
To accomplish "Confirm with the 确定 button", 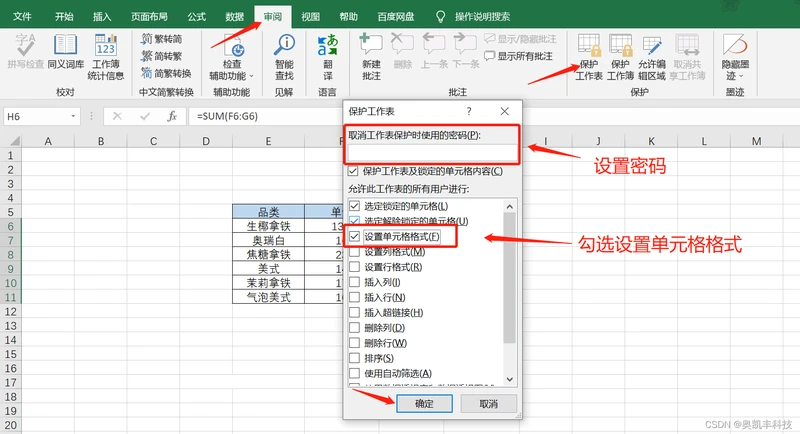I will pyautogui.click(x=424, y=403).
